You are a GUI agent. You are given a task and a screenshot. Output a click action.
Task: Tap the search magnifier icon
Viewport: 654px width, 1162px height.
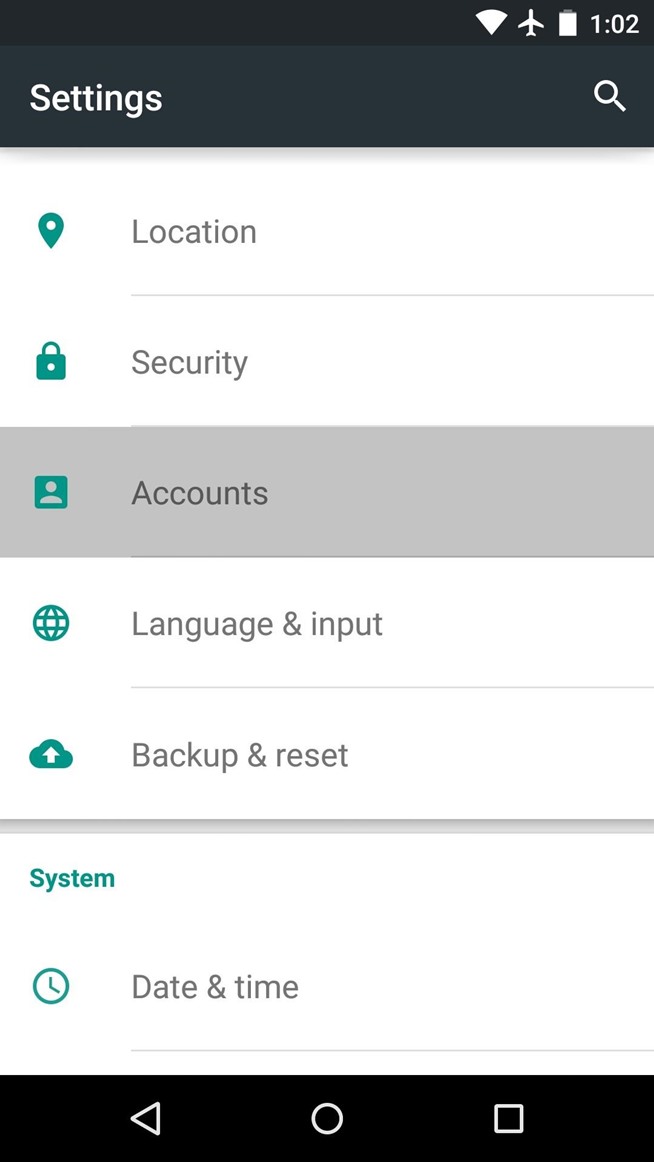pos(609,97)
